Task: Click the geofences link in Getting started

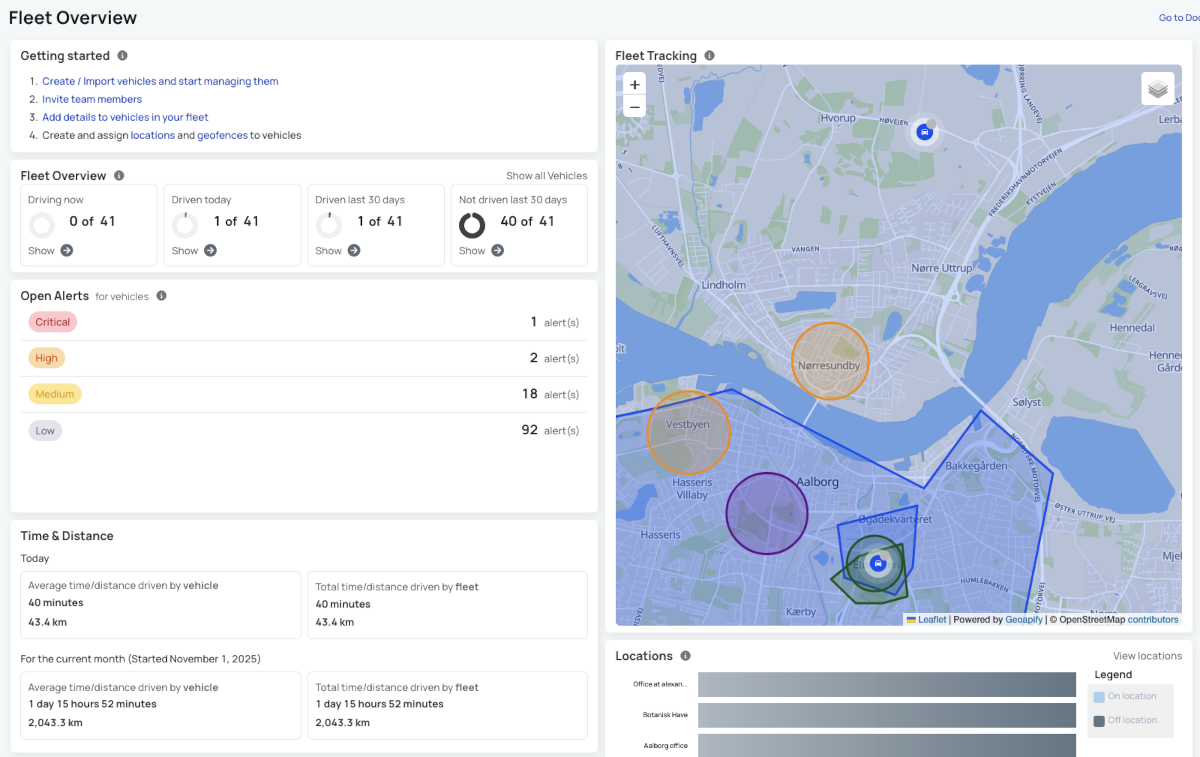Action: 220,135
